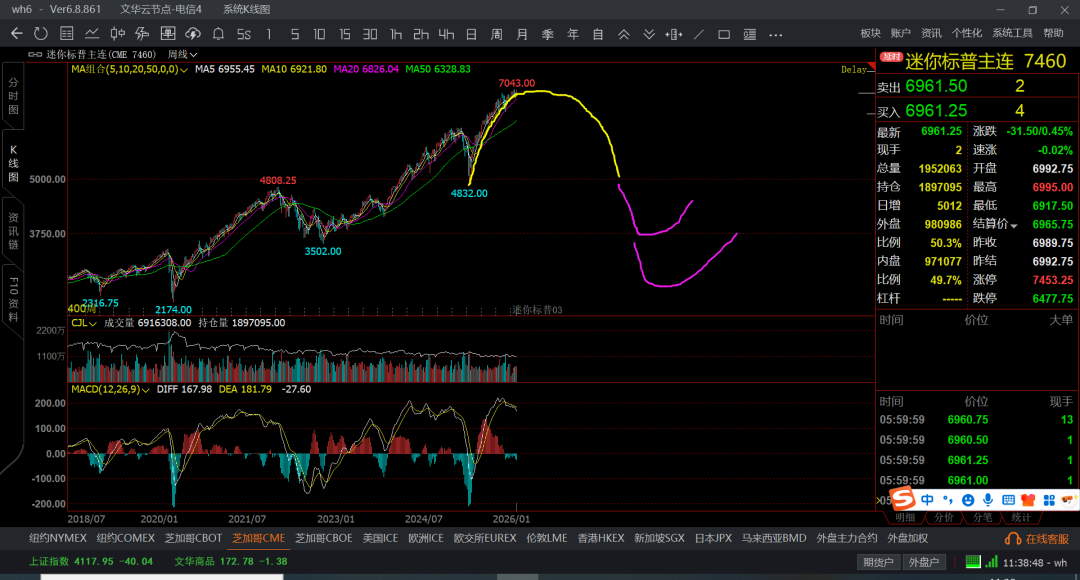The width and height of the screenshot is (1080, 580).
Task: Select the 5s period
Action: [x=244, y=34]
